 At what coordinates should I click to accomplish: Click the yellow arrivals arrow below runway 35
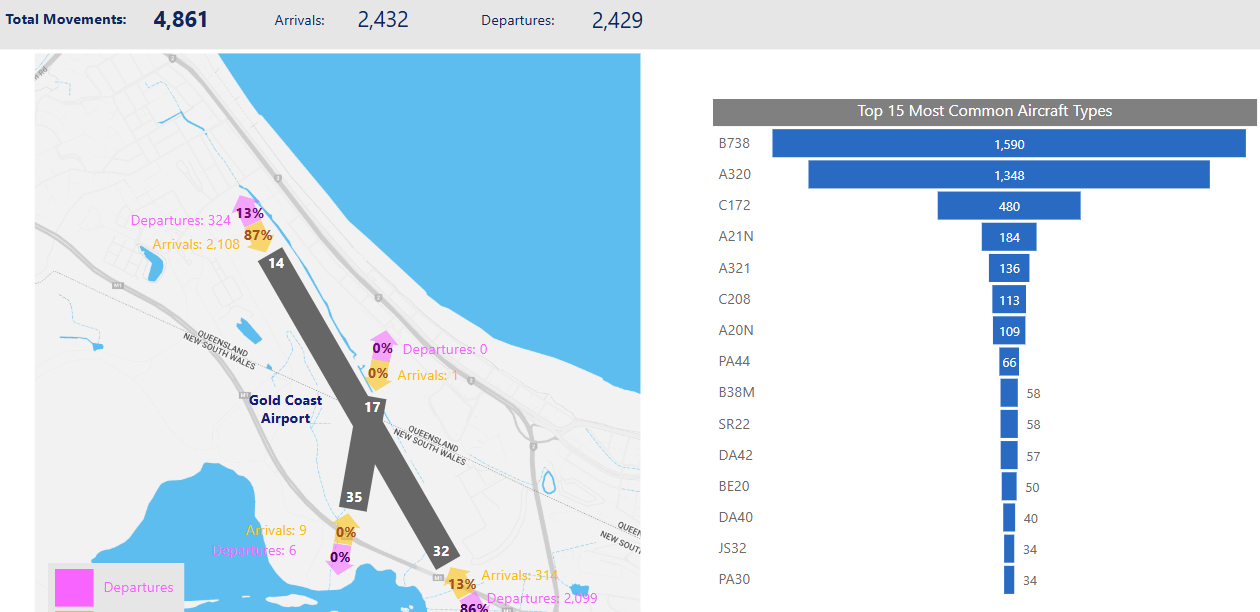(346, 531)
